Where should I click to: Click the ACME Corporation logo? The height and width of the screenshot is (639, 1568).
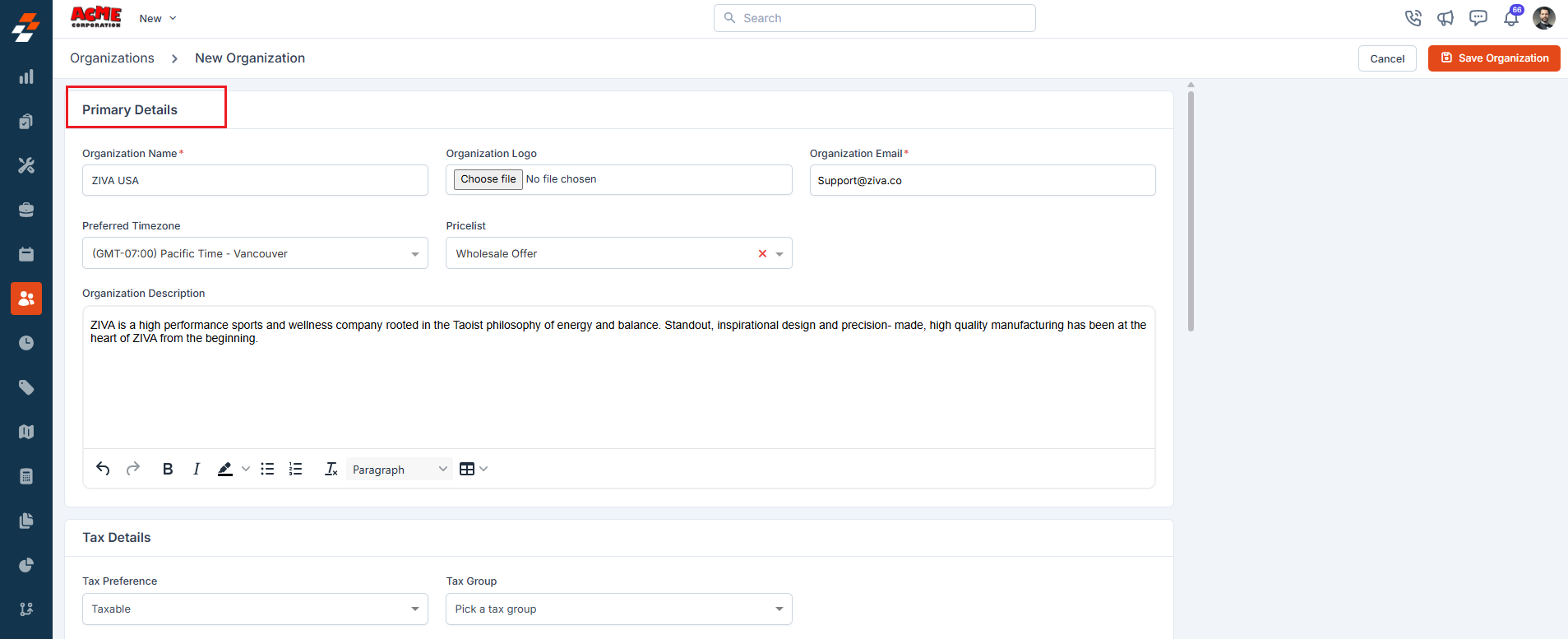point(96,17)
